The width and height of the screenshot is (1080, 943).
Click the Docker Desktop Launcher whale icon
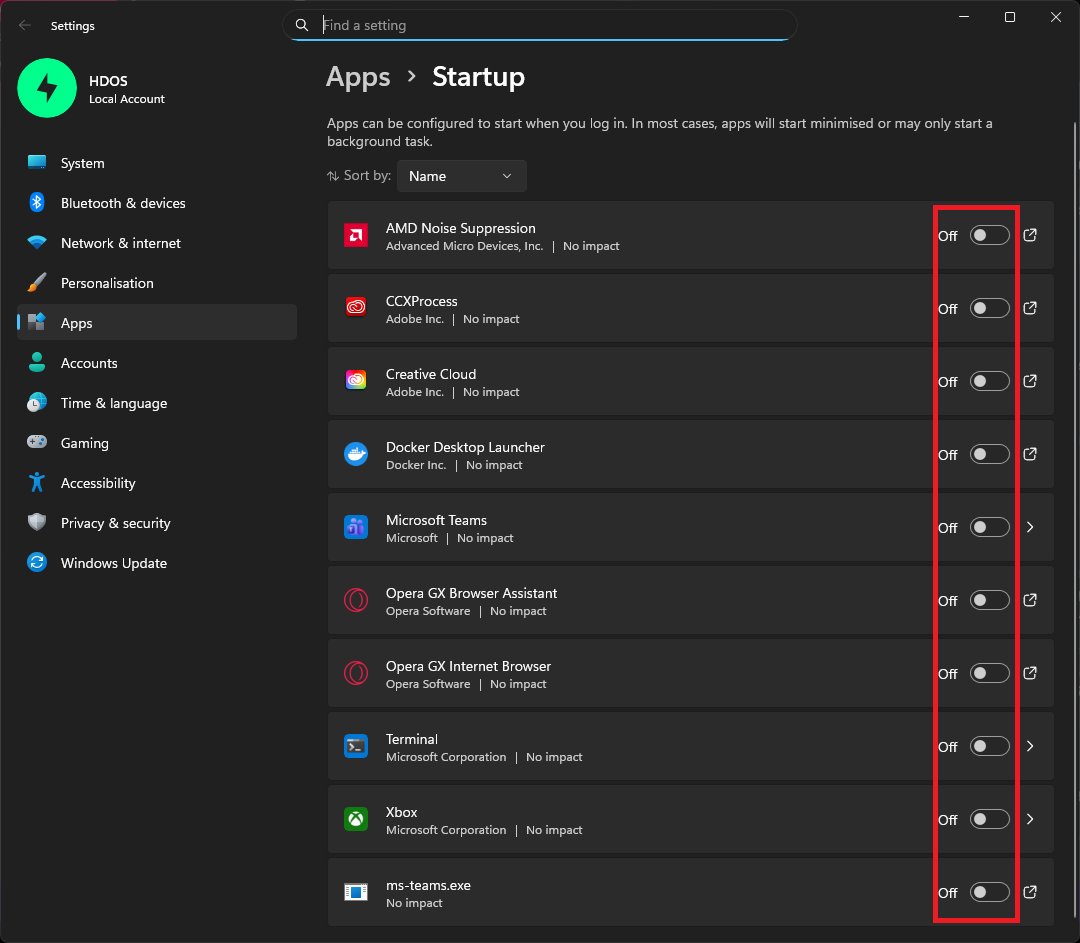pos(355,455)
